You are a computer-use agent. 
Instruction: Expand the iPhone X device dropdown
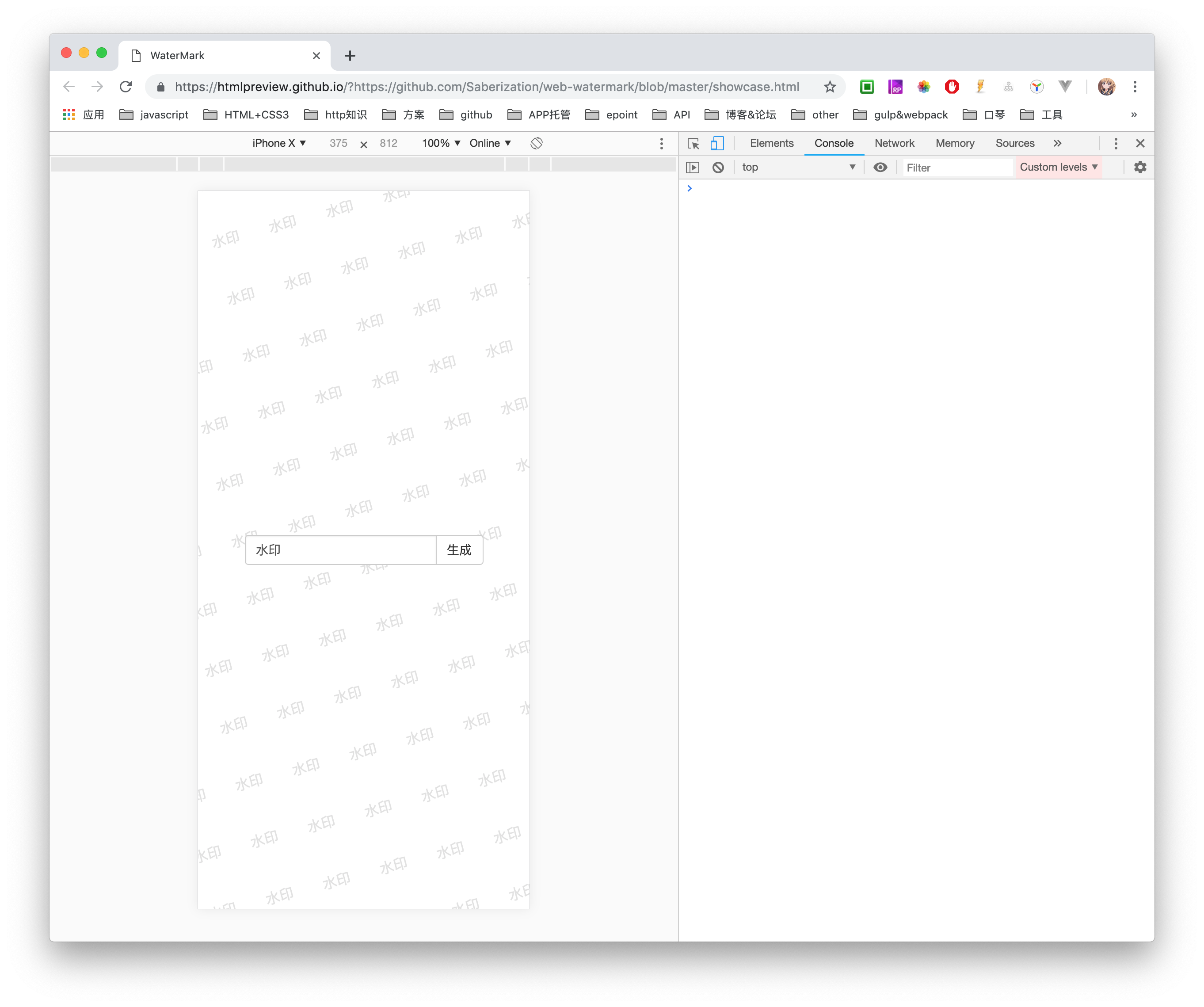tap(279, 143)
